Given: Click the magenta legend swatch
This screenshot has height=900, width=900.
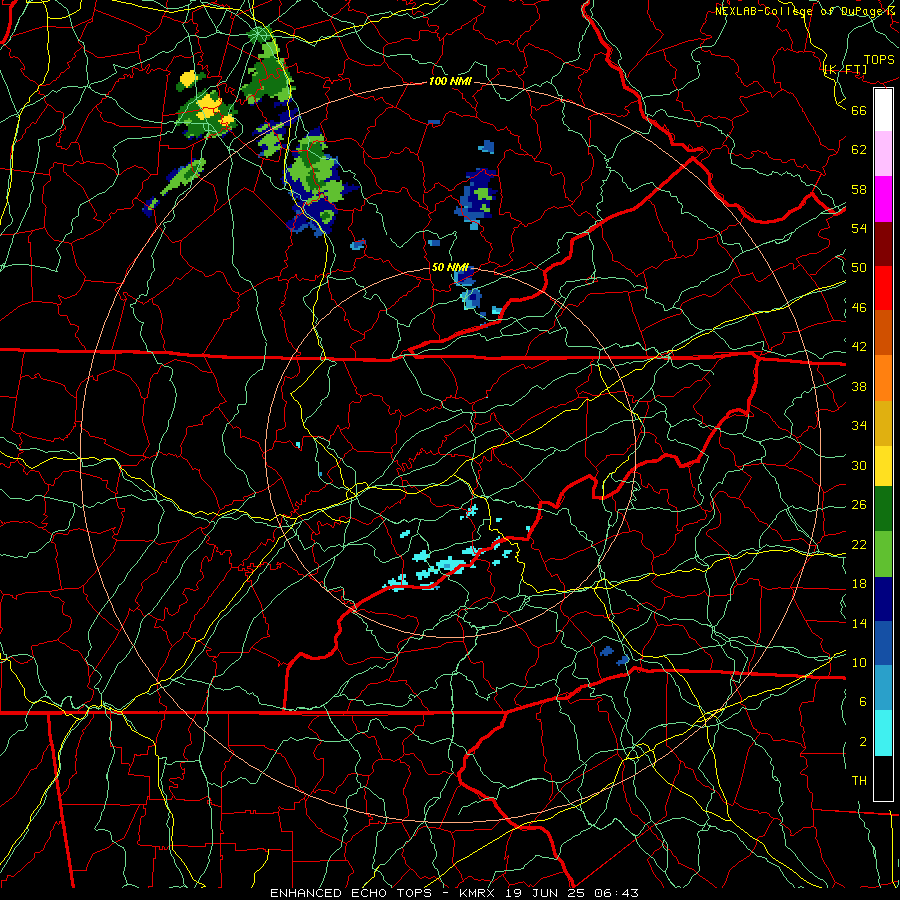Looking at the screenshot, I should coord(883,199).
